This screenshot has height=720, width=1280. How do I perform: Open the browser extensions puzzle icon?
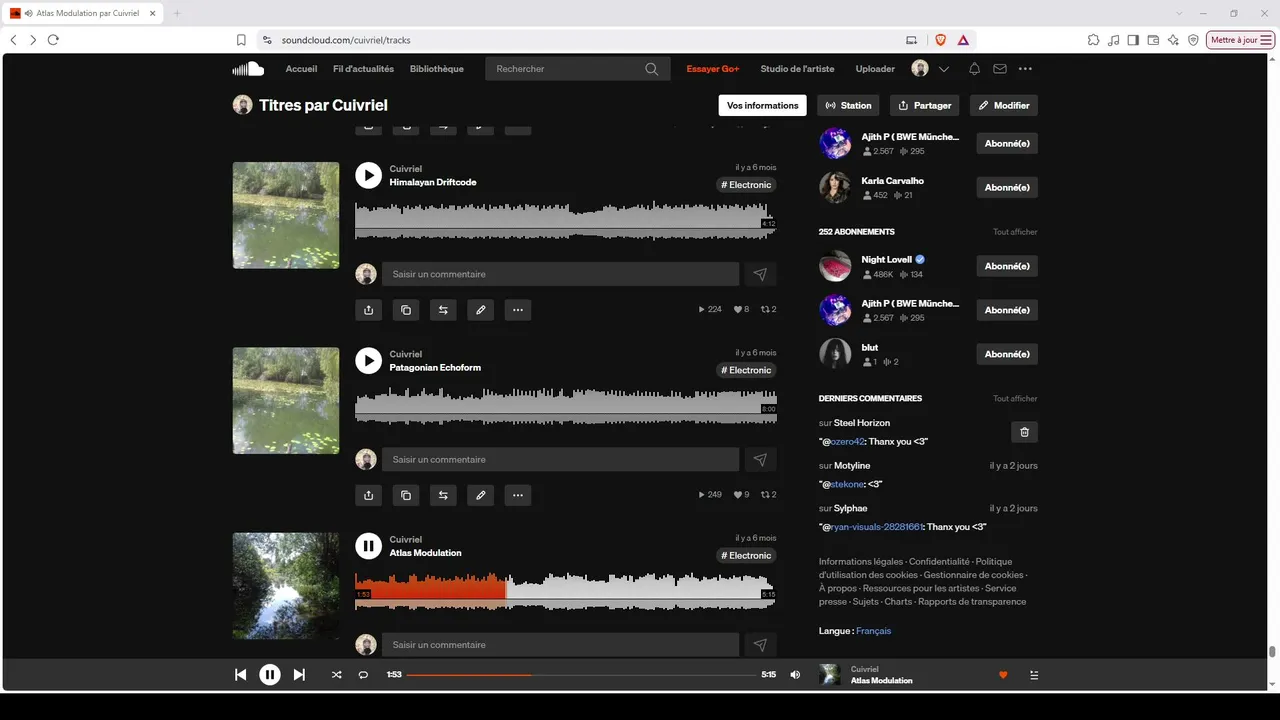click(x=1094, y=40)
